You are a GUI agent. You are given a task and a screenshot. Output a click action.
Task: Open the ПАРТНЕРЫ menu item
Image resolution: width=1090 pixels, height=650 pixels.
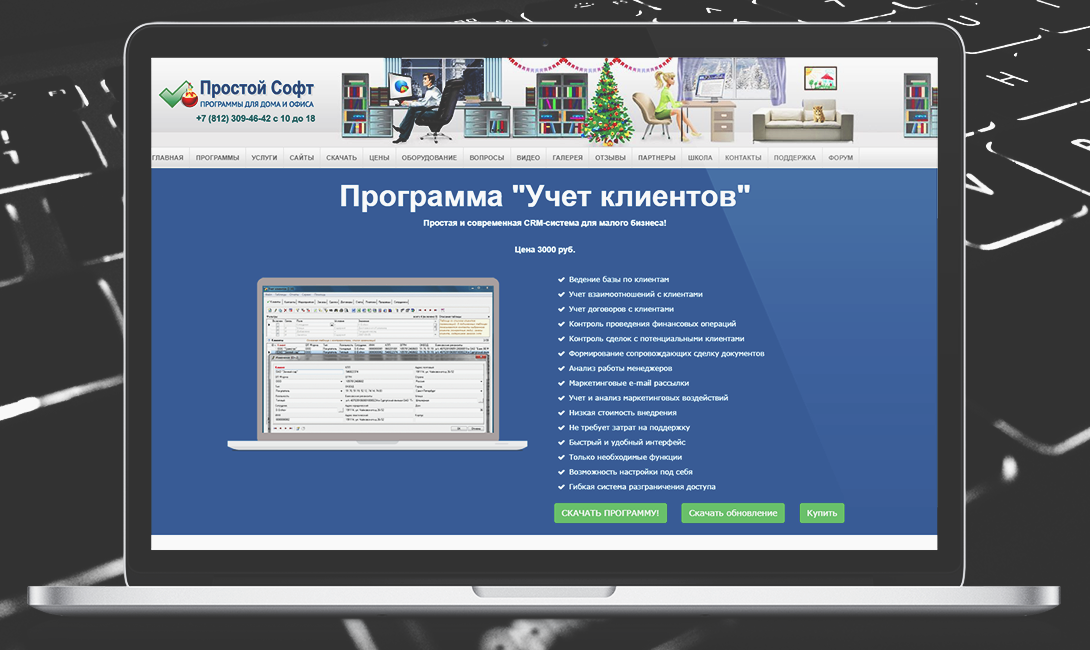tap(657, 158)
